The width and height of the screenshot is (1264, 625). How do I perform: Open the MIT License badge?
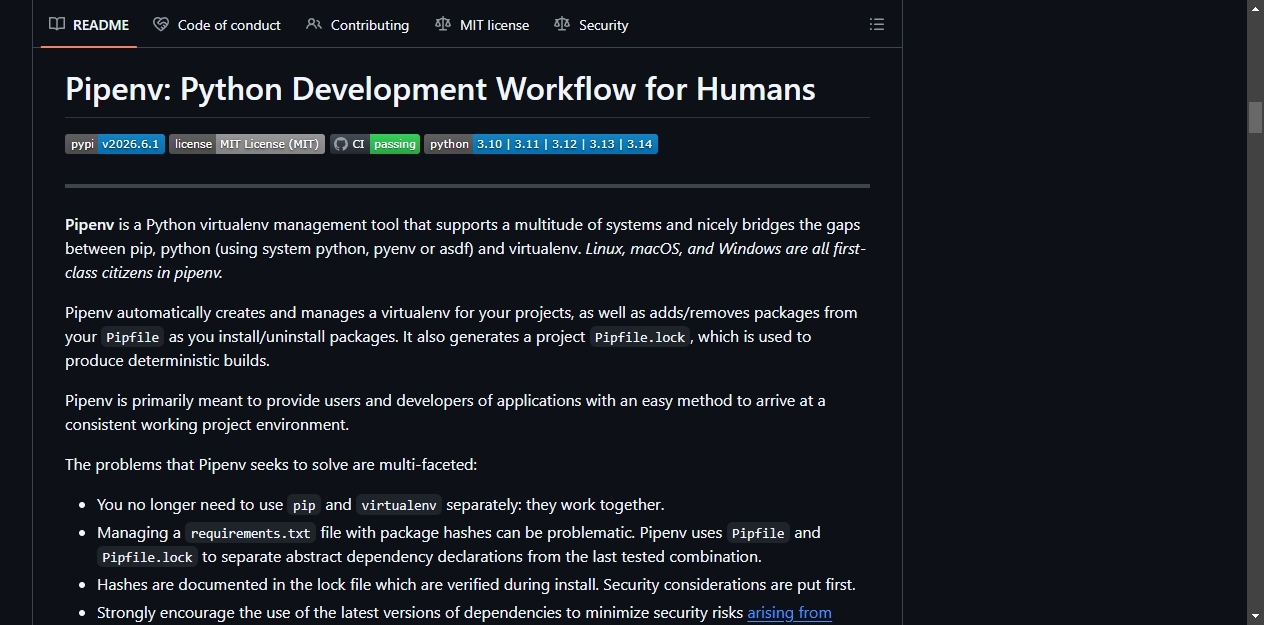click(x=247, y=144)
